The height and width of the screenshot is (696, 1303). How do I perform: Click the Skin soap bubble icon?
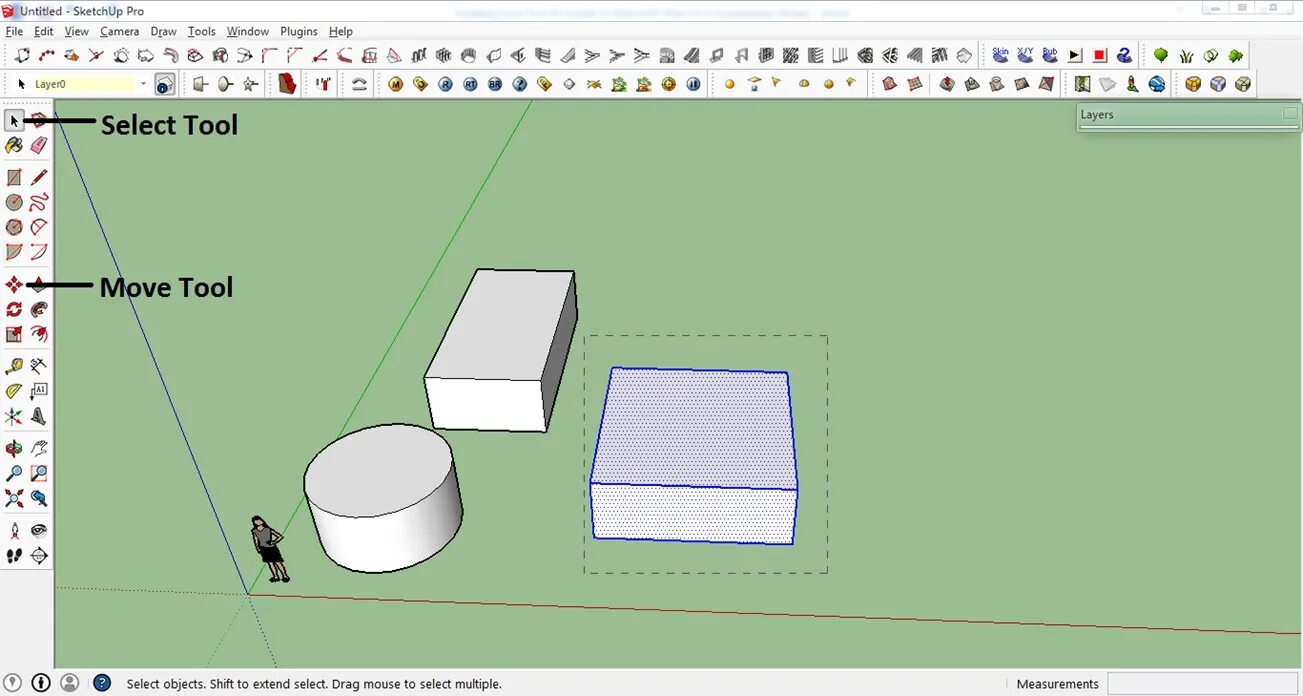click(1000, 55)
